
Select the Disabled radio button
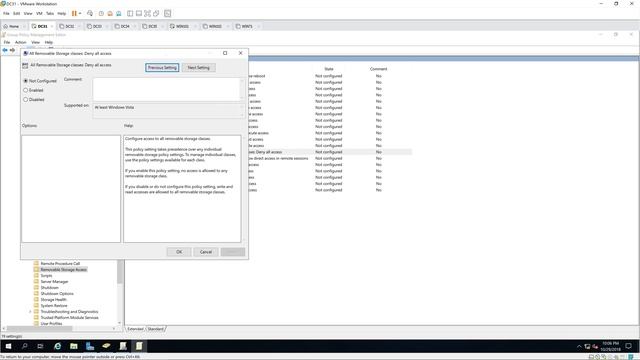pyautogui.click(x=26, y=100)
